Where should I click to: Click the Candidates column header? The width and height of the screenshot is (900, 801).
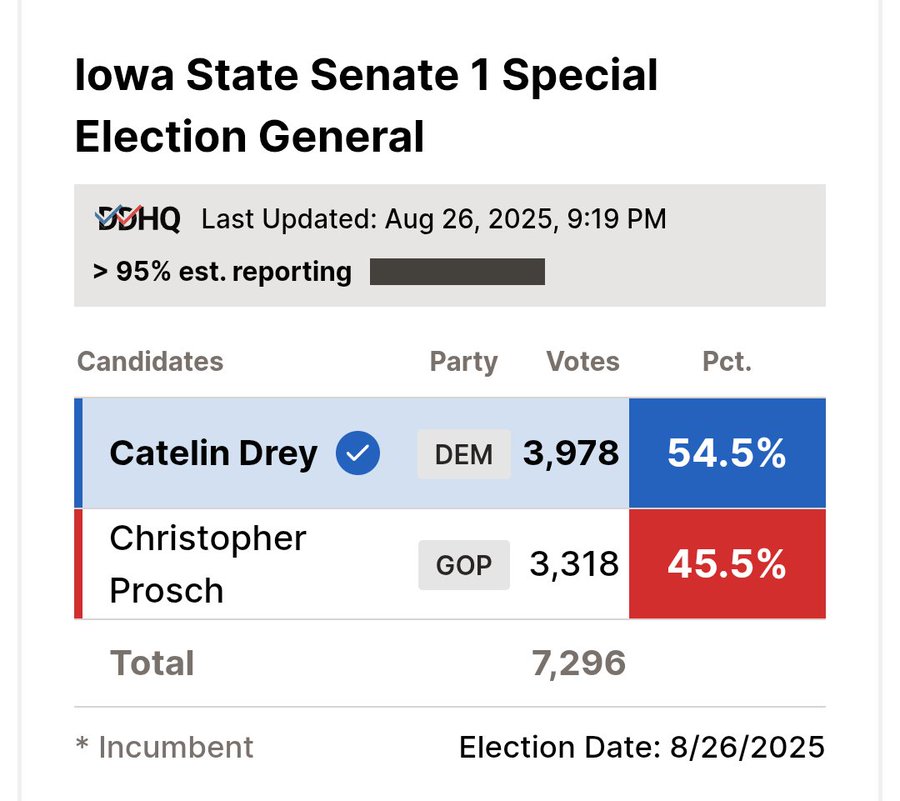coord(150,362)
